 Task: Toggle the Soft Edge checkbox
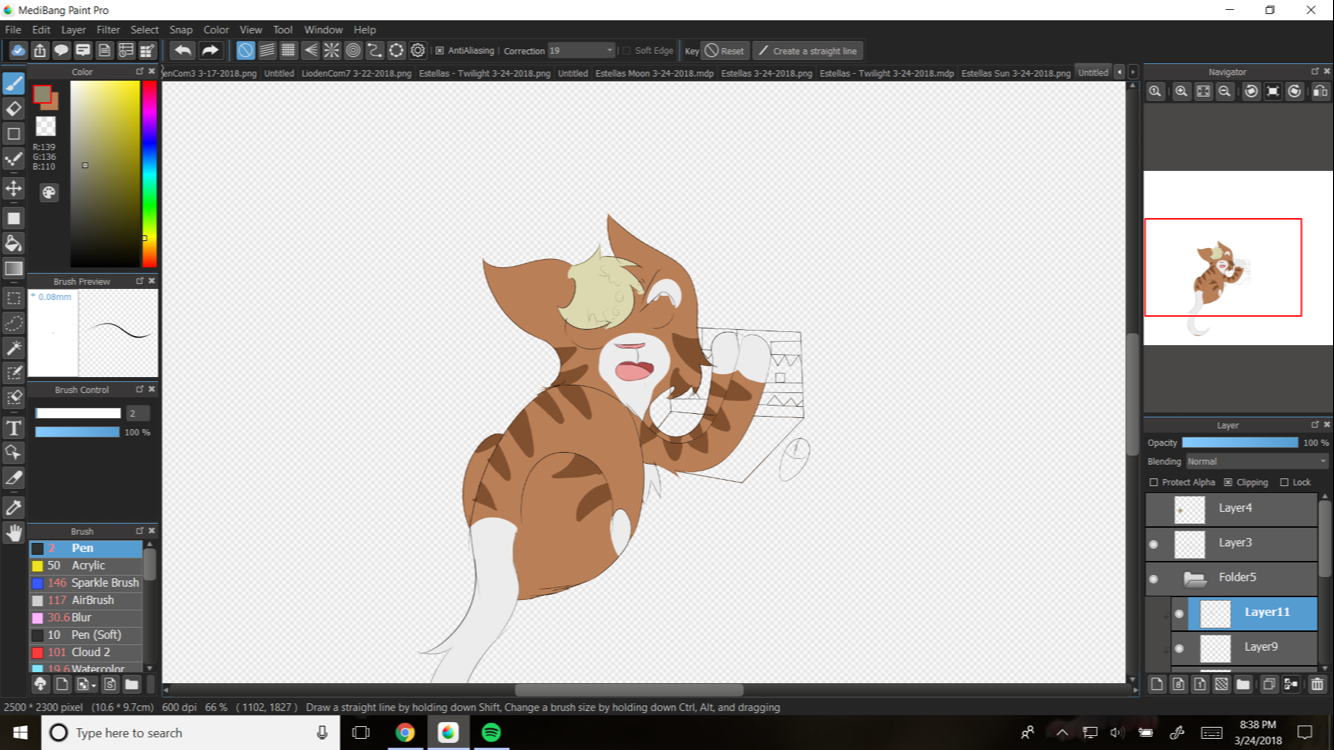coord(626,50)
